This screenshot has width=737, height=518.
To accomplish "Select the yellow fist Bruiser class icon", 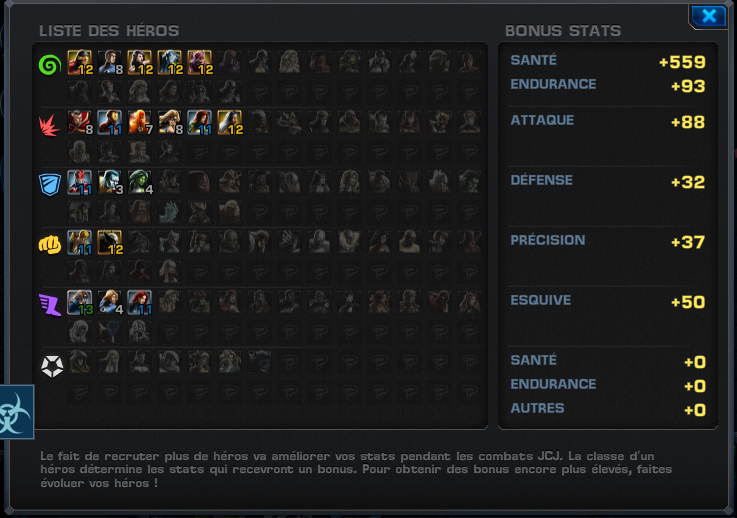I will 50,244.
